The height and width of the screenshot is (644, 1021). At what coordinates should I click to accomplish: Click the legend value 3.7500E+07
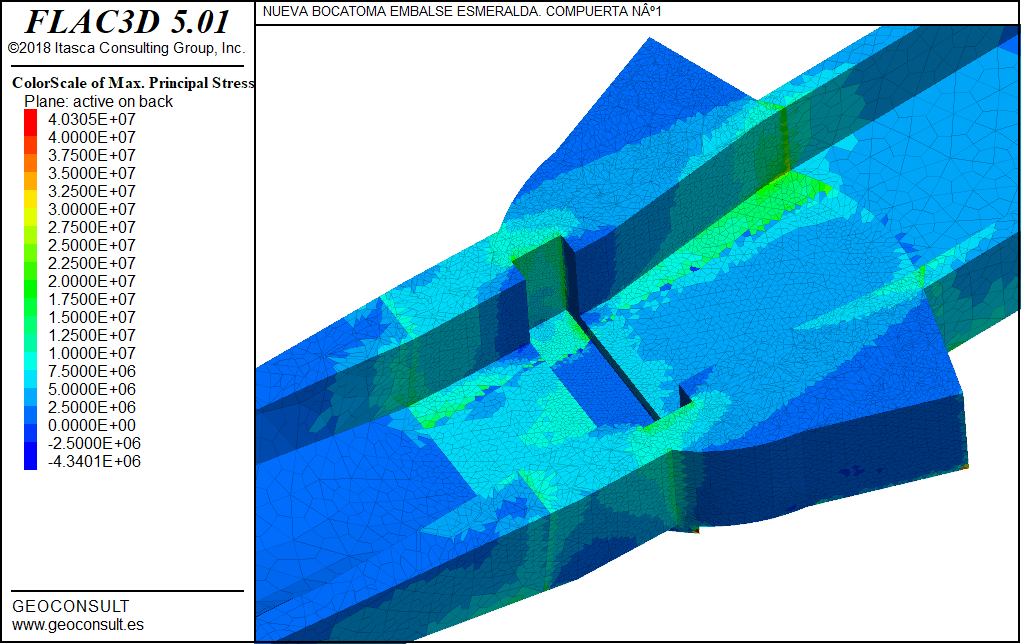click(x=92, y=155)
